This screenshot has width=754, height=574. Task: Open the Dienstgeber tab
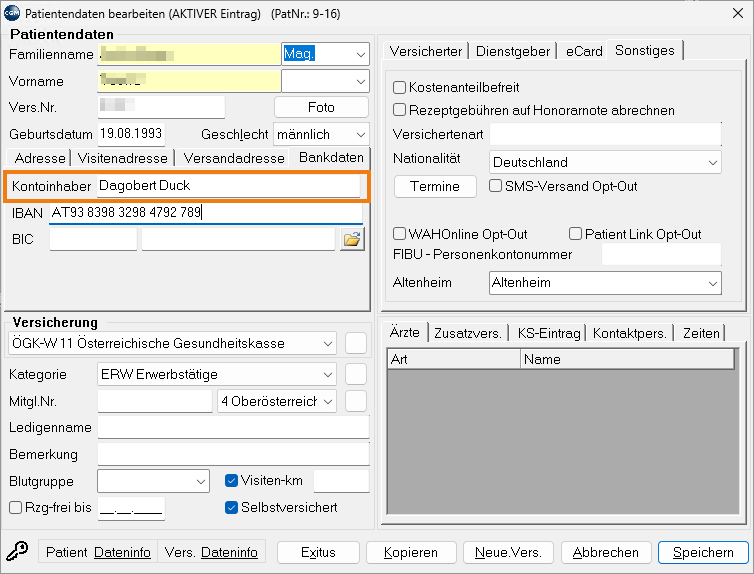click(513, 51)
